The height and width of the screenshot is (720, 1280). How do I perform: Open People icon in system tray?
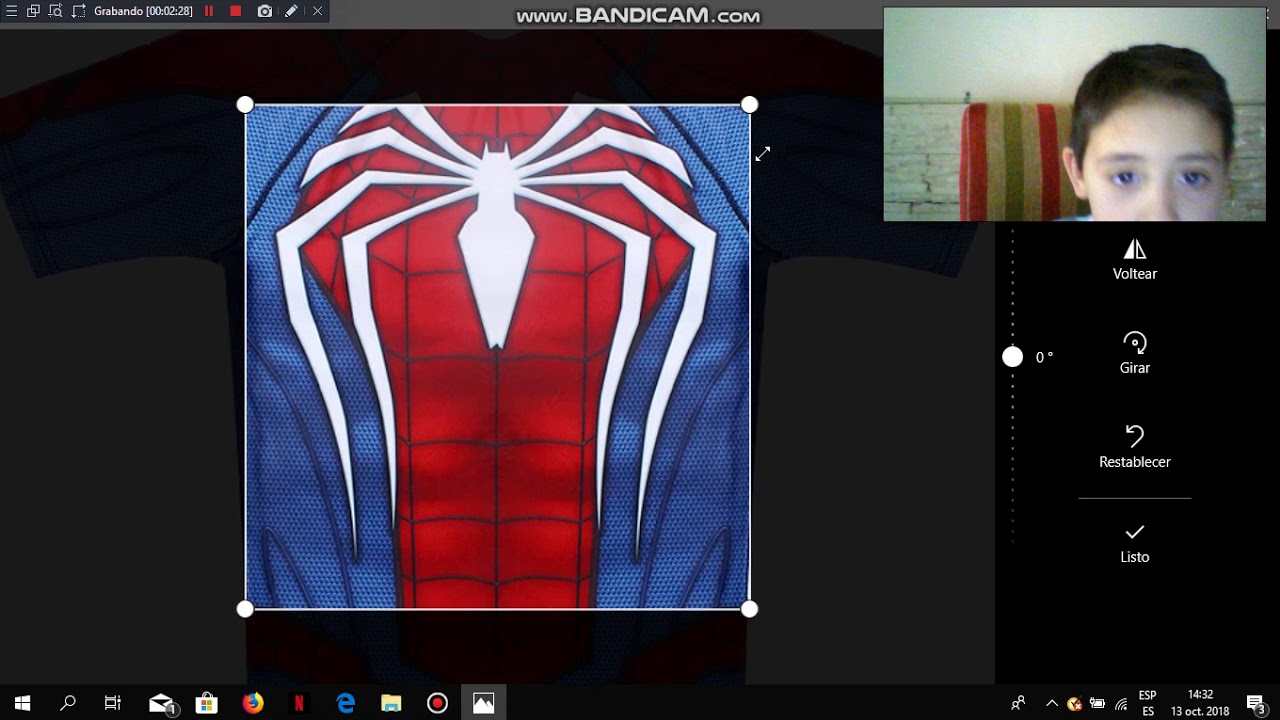click(1018, 703)
